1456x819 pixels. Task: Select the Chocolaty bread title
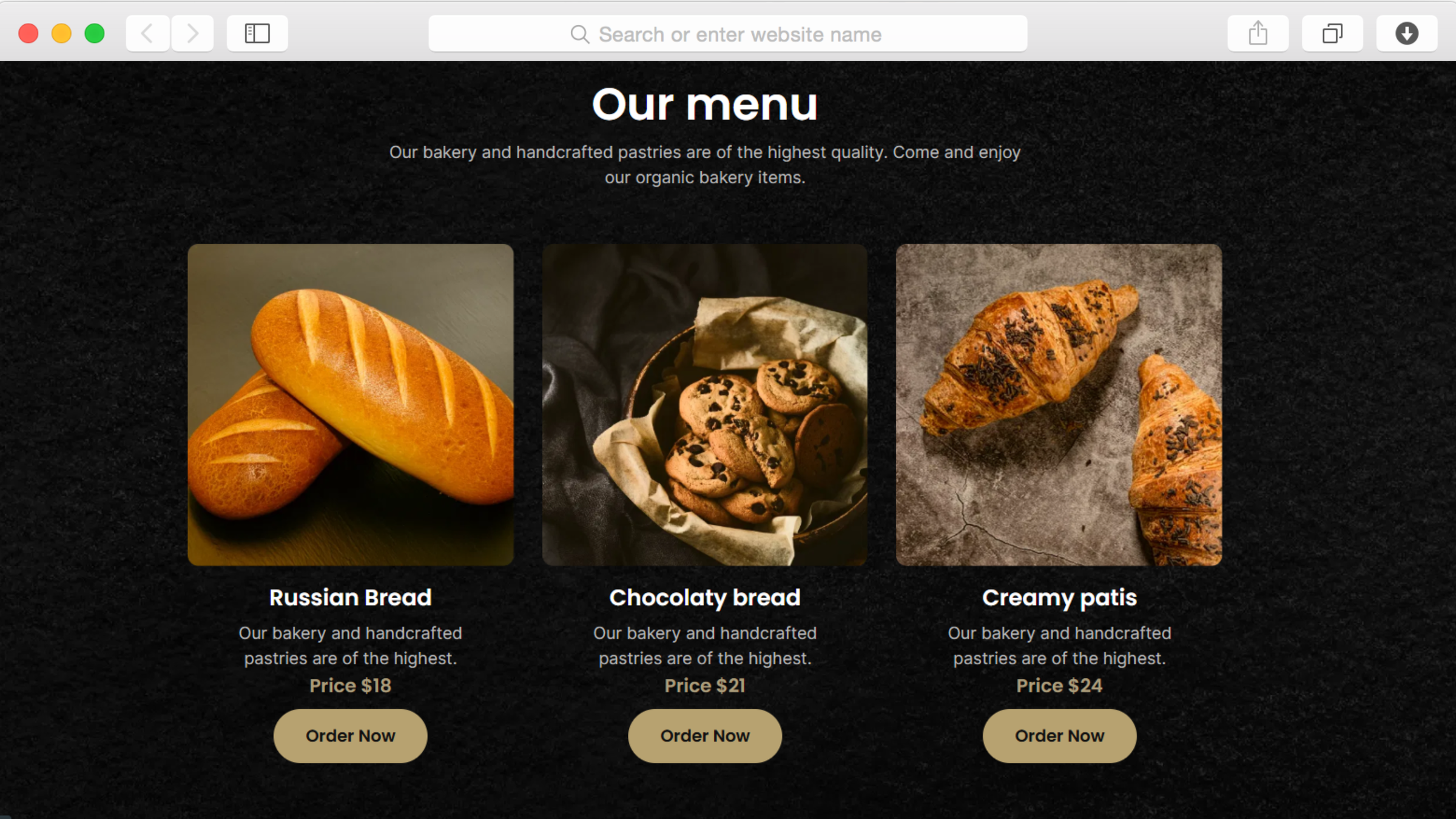coord(705,598)
